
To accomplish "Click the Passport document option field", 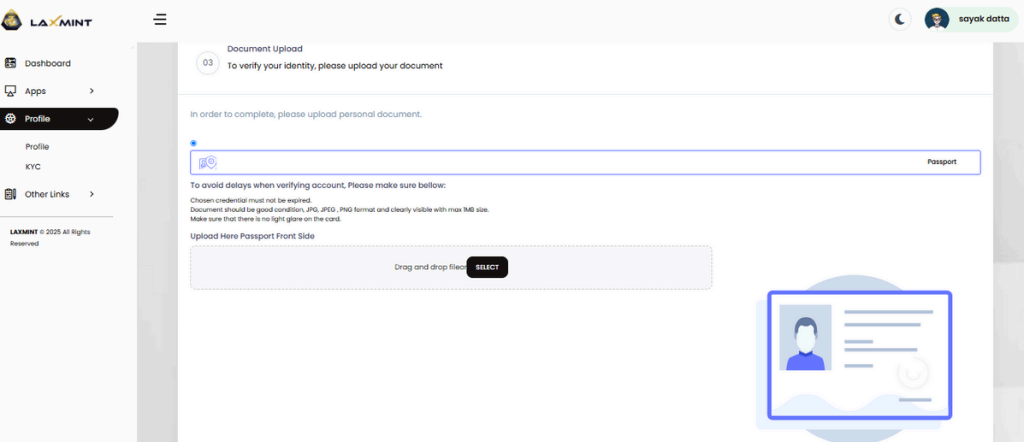I will (x=585, y=162).
